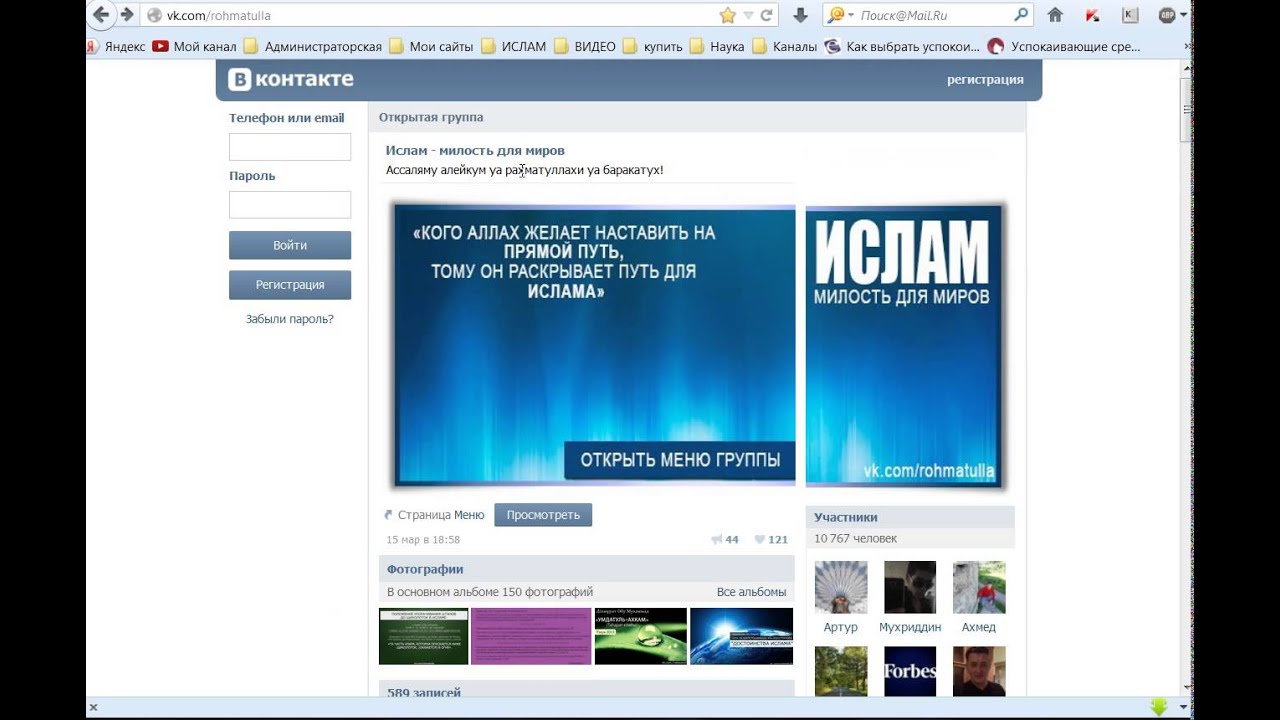Open the Mail.Ru search engine selector icon
The width and height of the screenshot is (1280, 720).
pos(836,15)
